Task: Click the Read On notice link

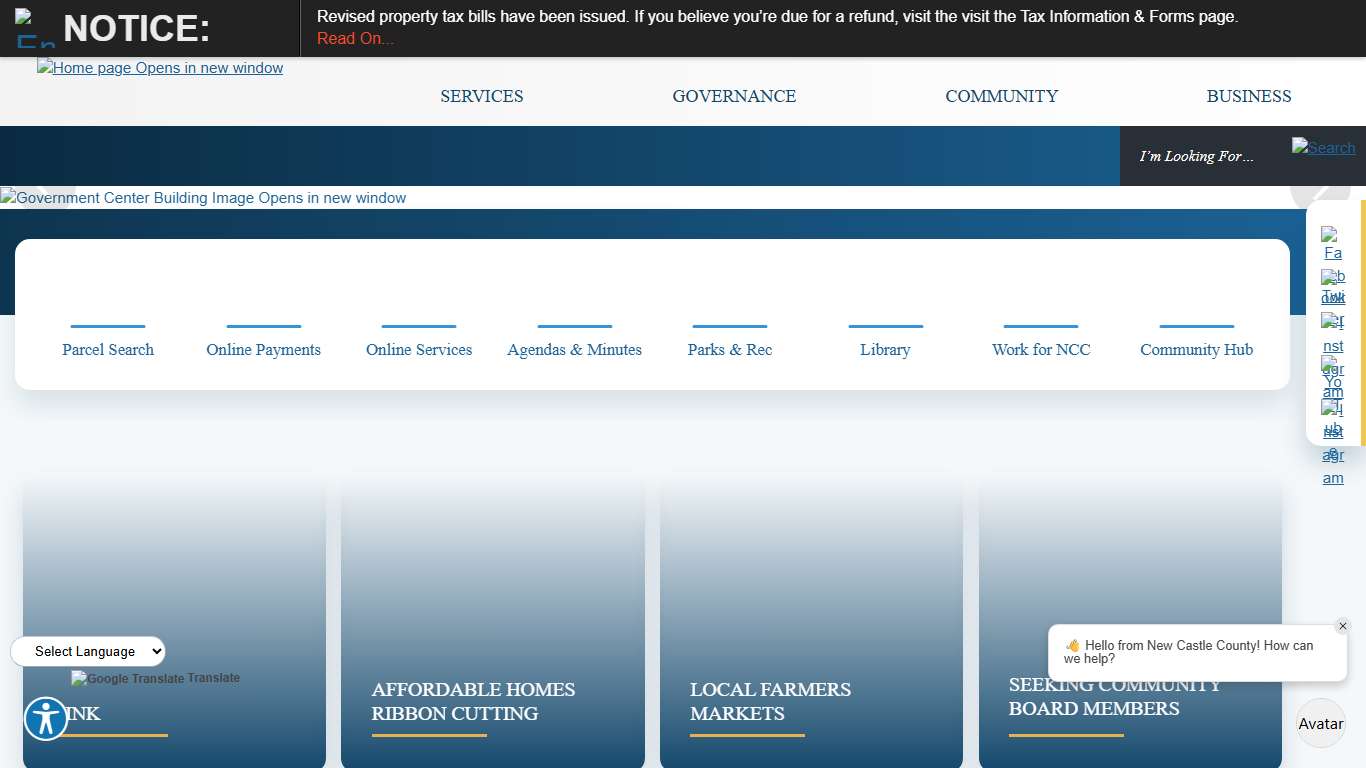Action: coord(355,38)
